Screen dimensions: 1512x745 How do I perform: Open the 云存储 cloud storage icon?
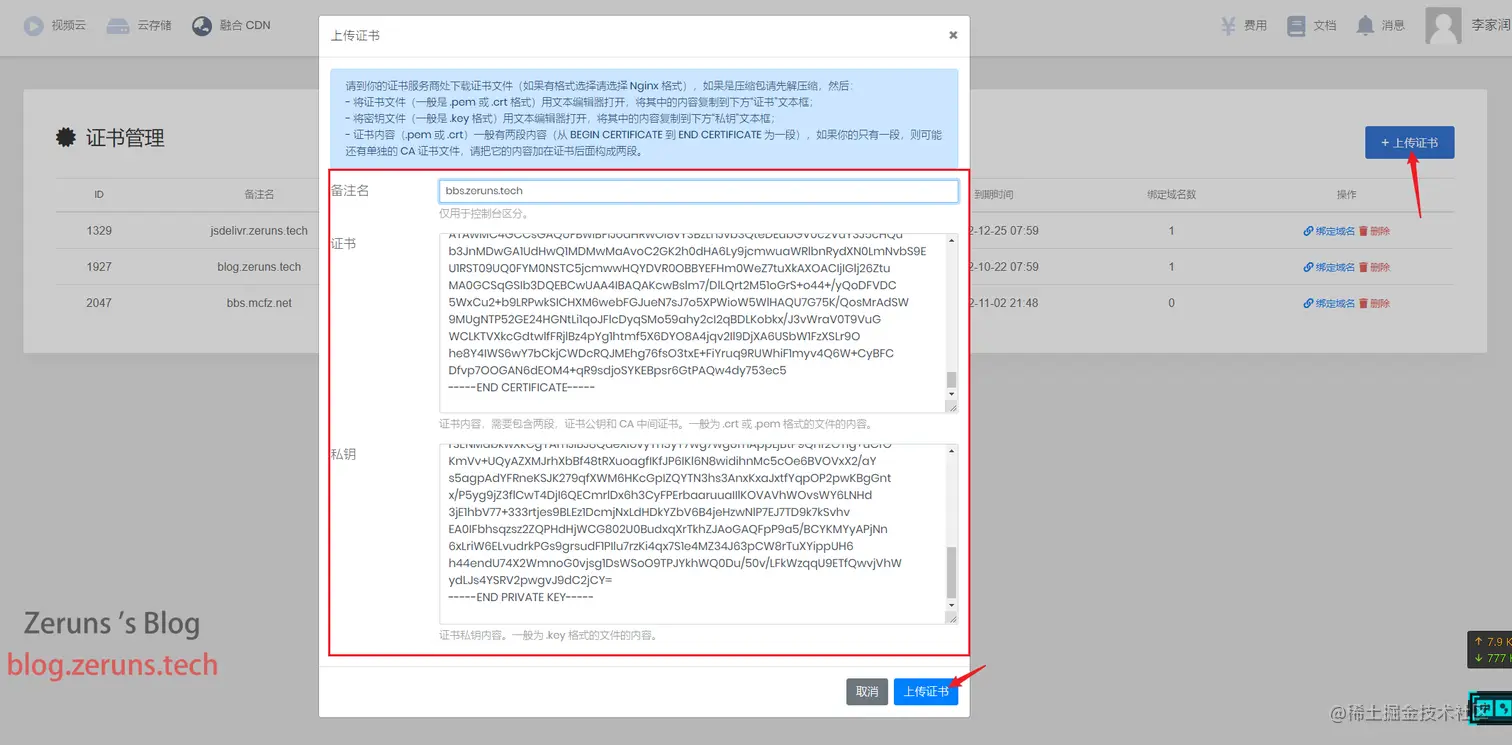(x=118, y=26)
